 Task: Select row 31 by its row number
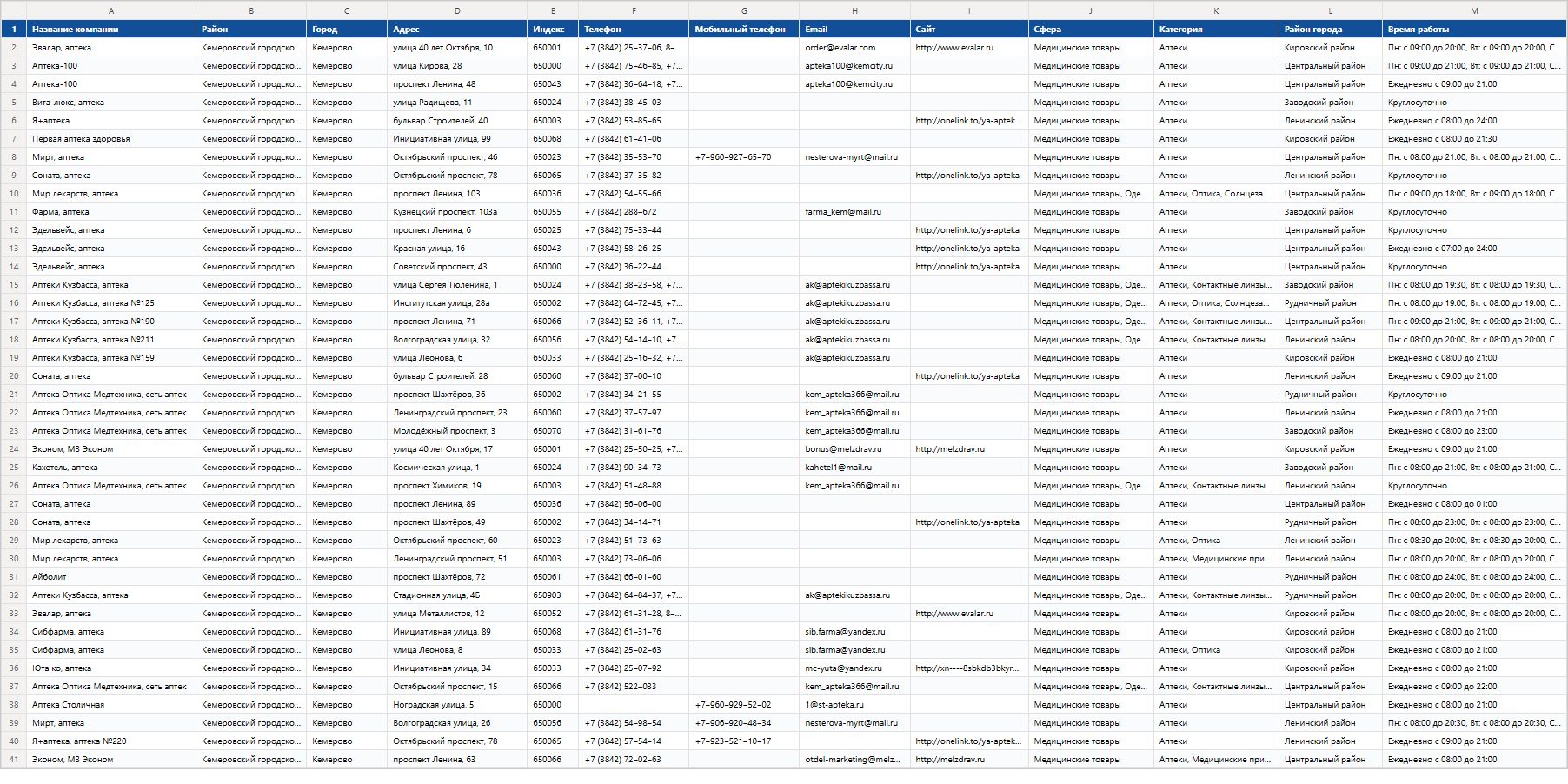(14, 577)
